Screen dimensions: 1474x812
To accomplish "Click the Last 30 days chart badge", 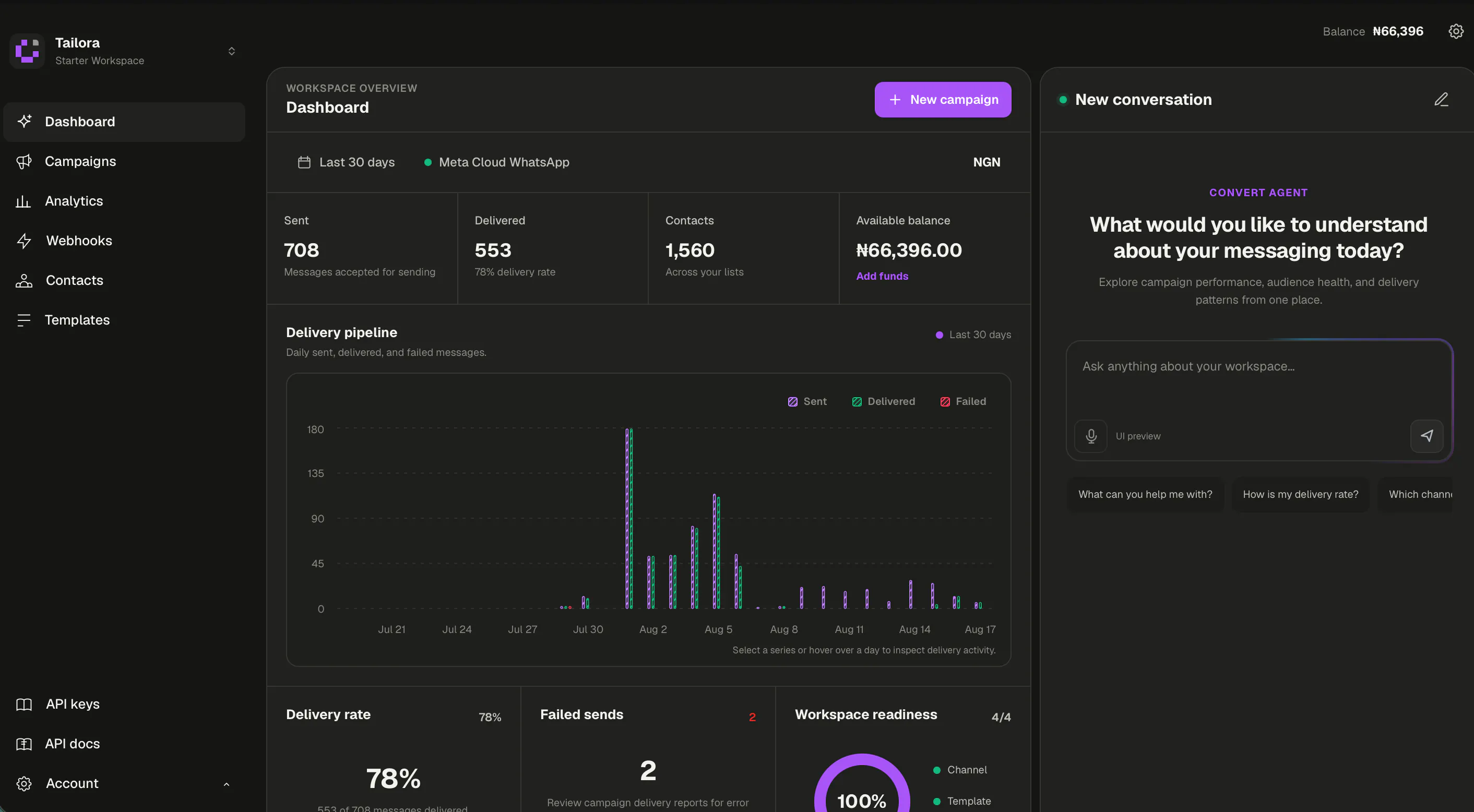I will pos(973,335).
